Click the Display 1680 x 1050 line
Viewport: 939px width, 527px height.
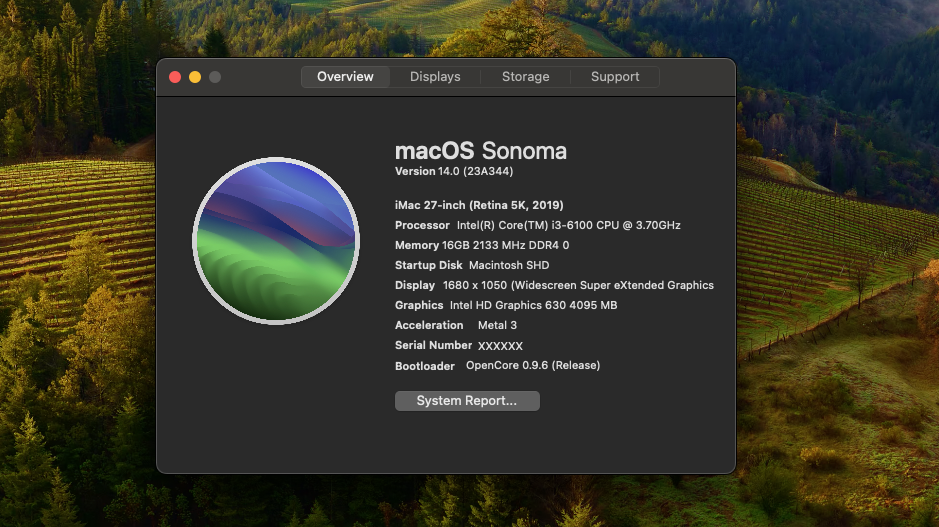pos(555,285)
